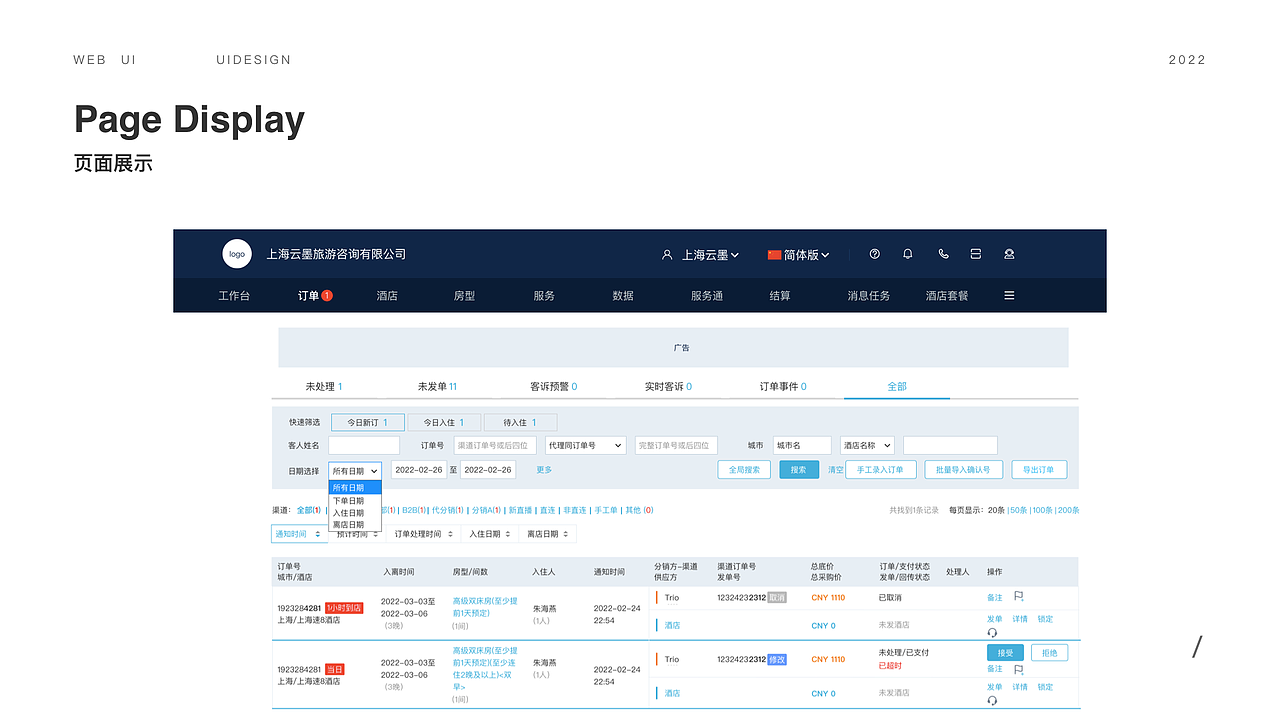This screenshot has width=1280, height=720.
Task: Open the help question-mark icon
Action: pos(875,254)
